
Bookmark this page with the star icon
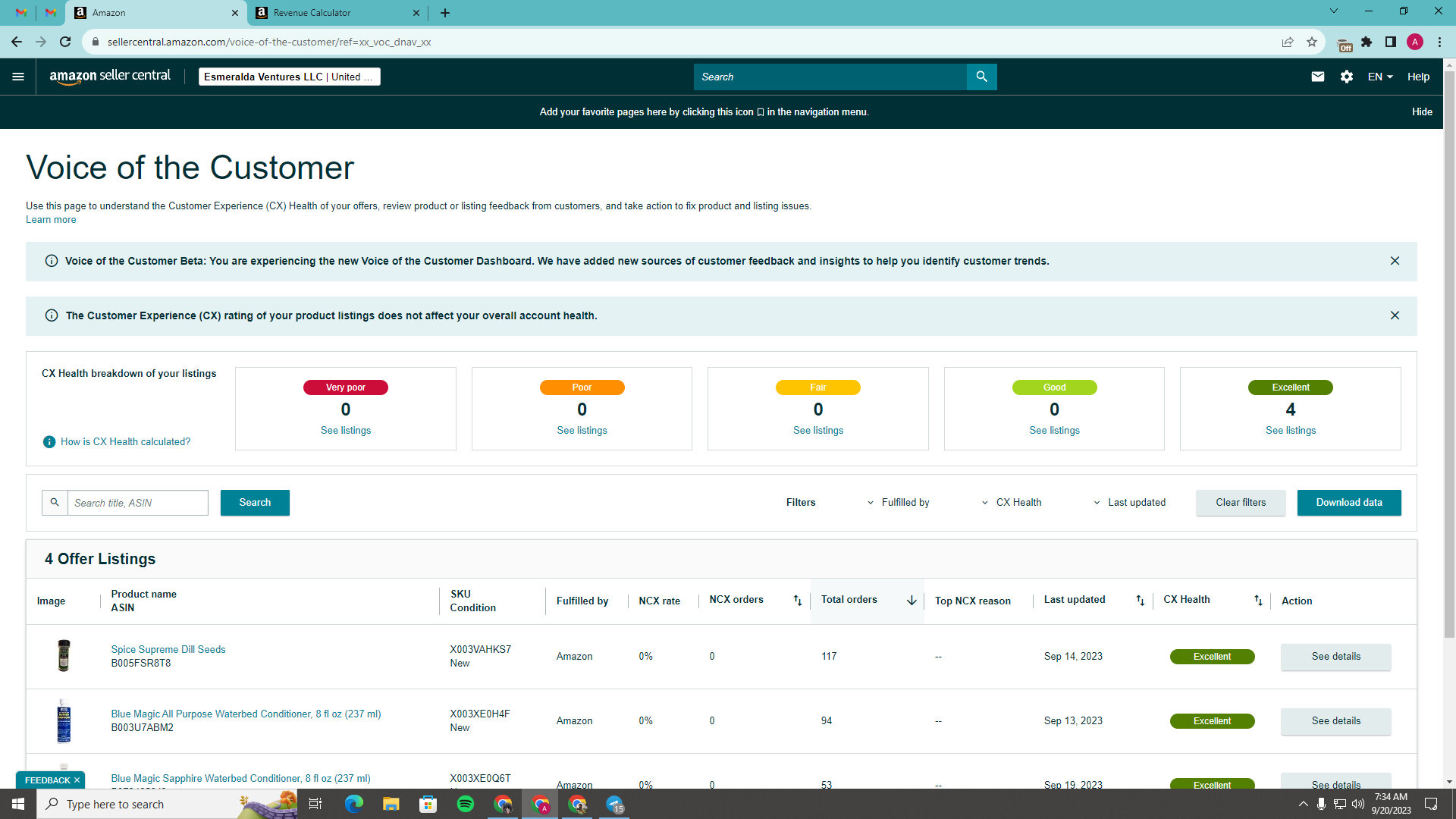1312,42
